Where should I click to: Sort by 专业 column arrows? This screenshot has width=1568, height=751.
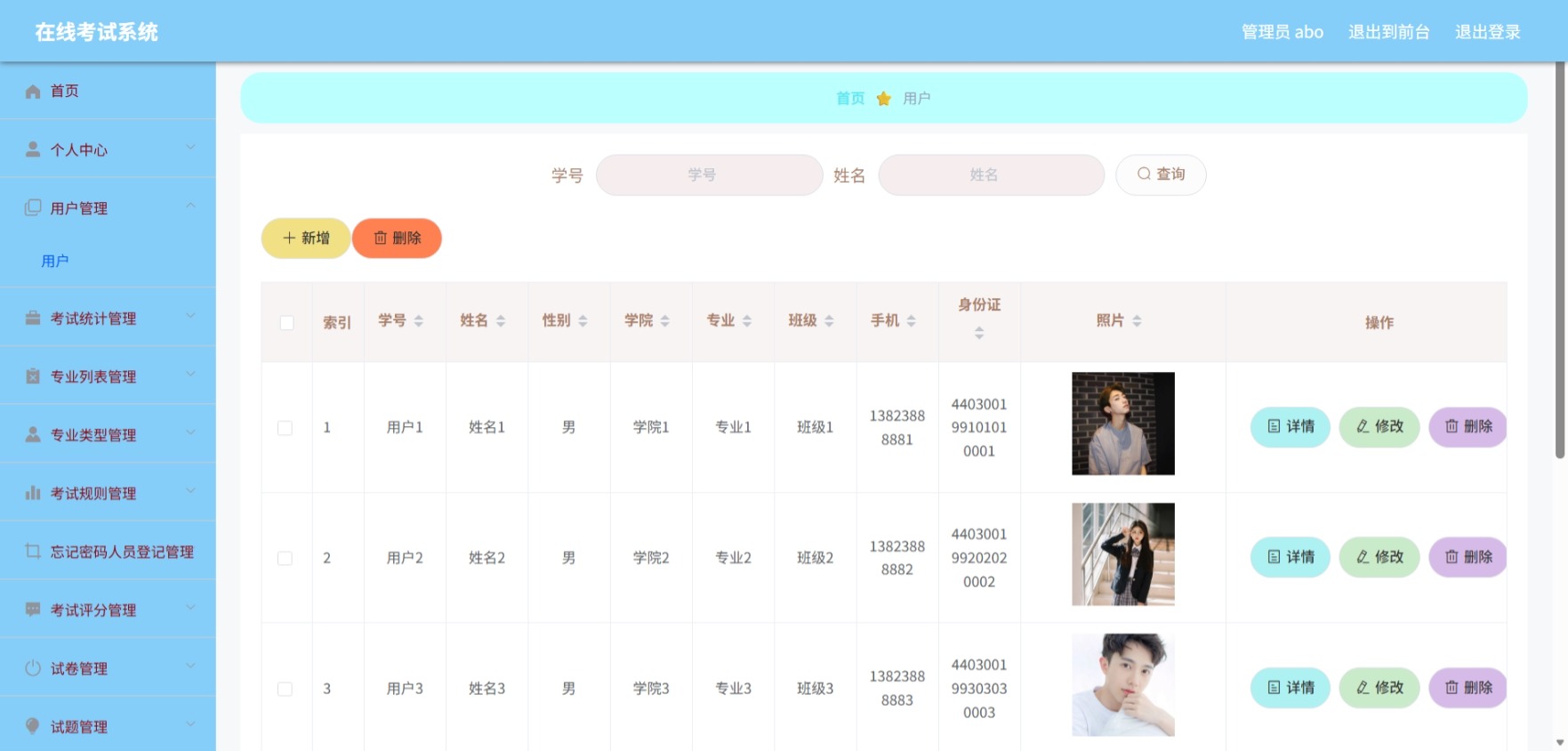(747, 321)
